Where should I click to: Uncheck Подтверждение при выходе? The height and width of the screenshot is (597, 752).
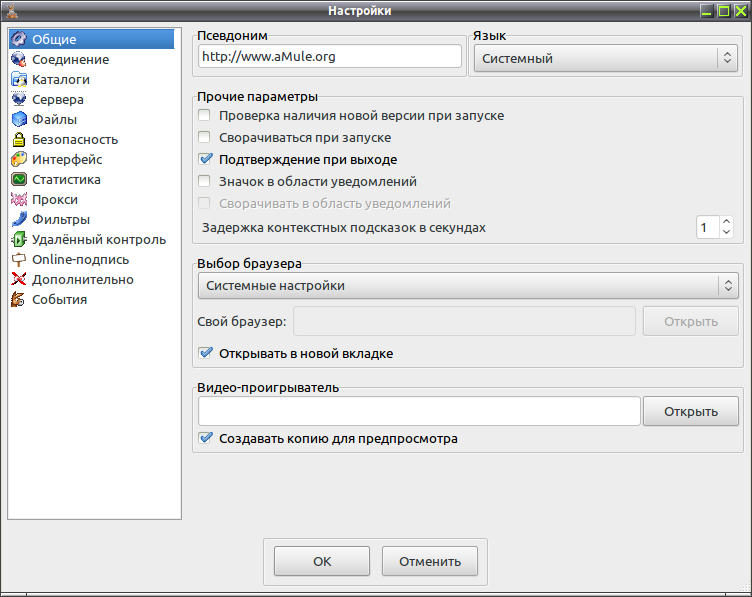(205, 159)
